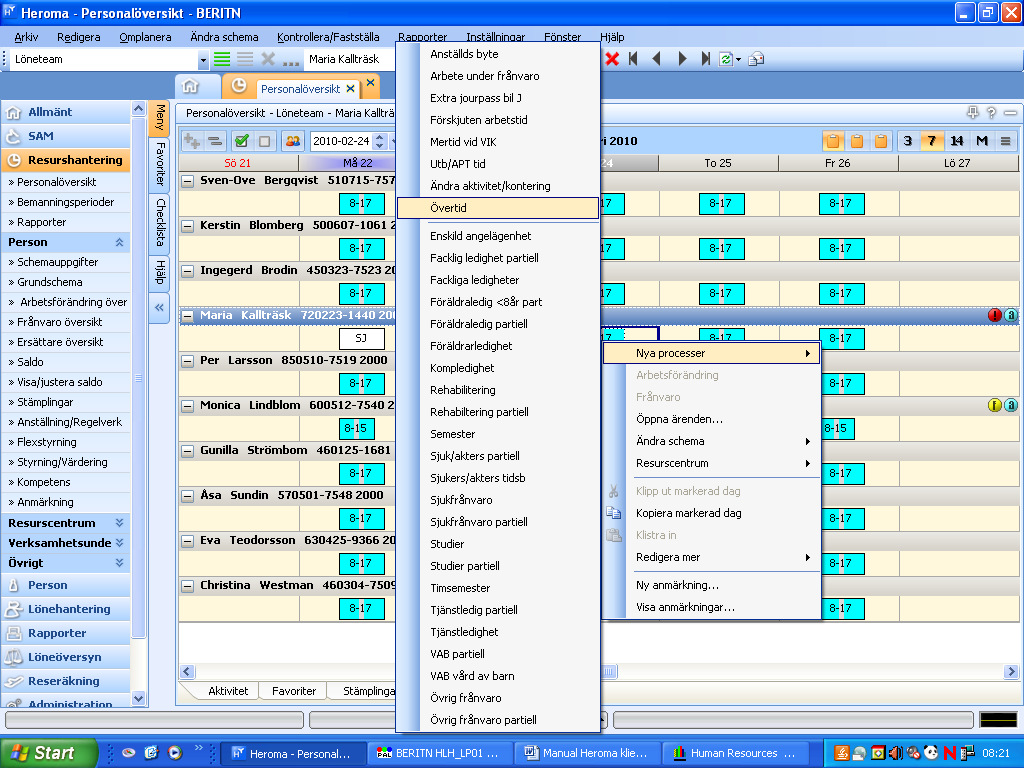The width and height of the screenshot is (1024, 768).
Task: Open the Löneteam dropdown
Action: [x=203, y=59]
